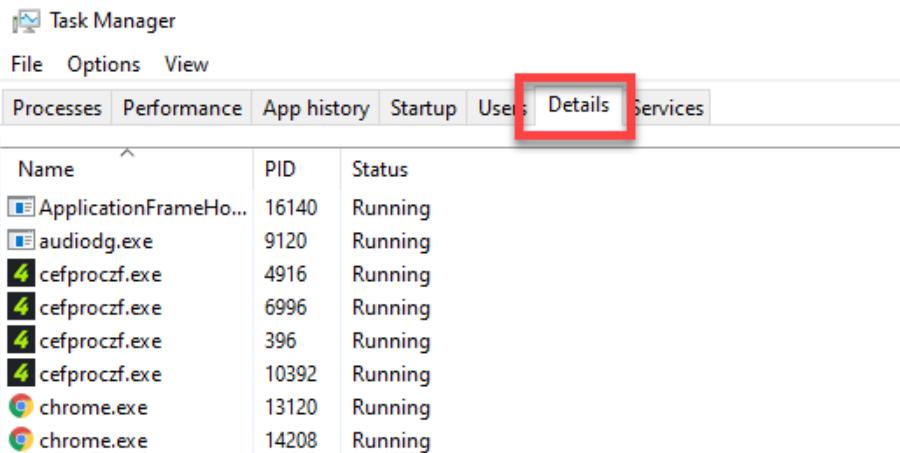The image size is (900, 453).
Task: Go to the Startup tab
Action: 423,108
